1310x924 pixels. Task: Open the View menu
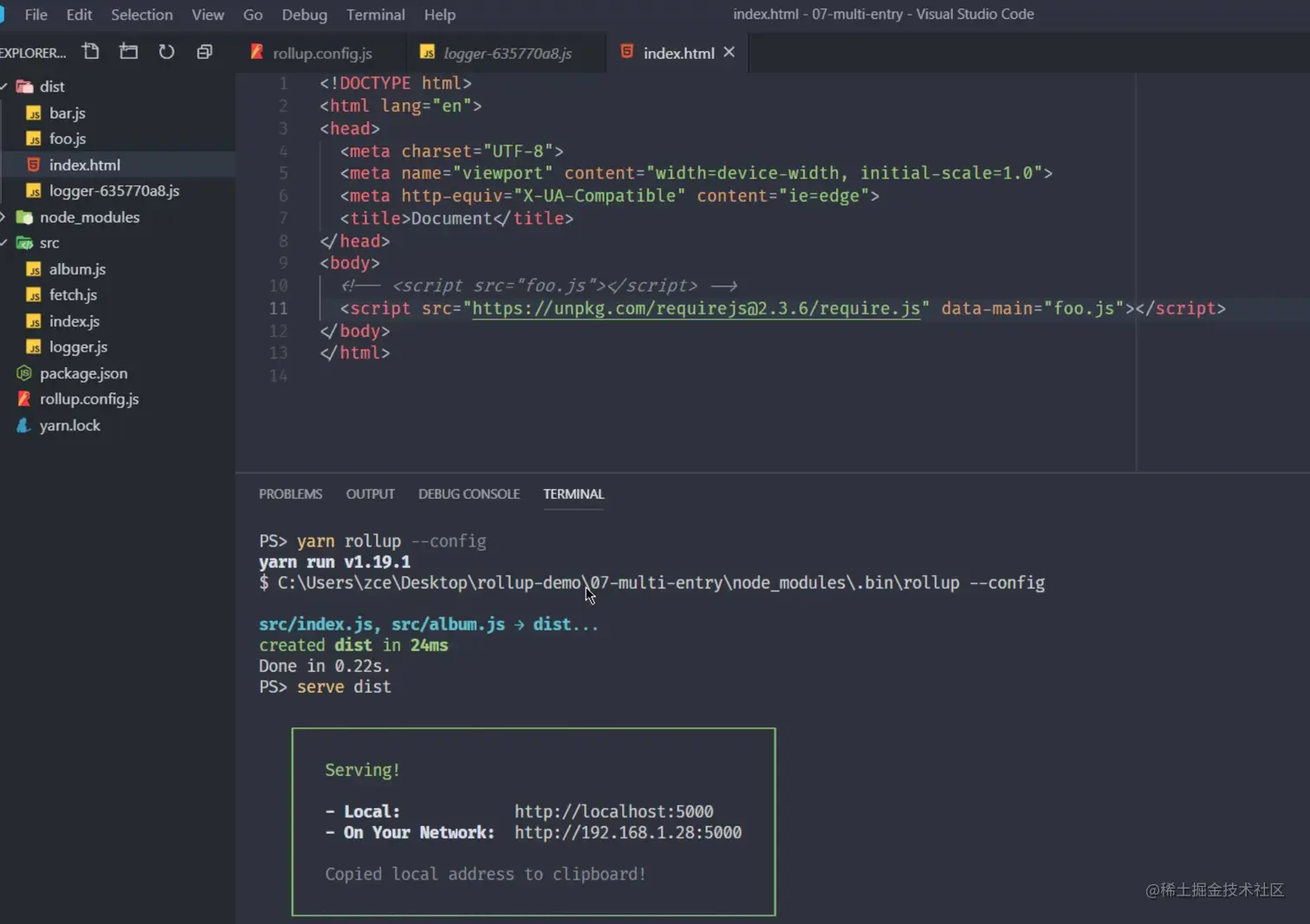click(x=208, y=15)
